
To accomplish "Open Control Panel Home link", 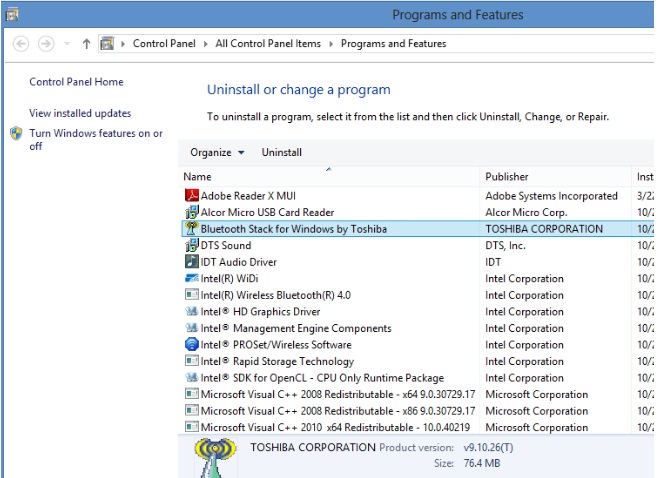I will 76,82.
